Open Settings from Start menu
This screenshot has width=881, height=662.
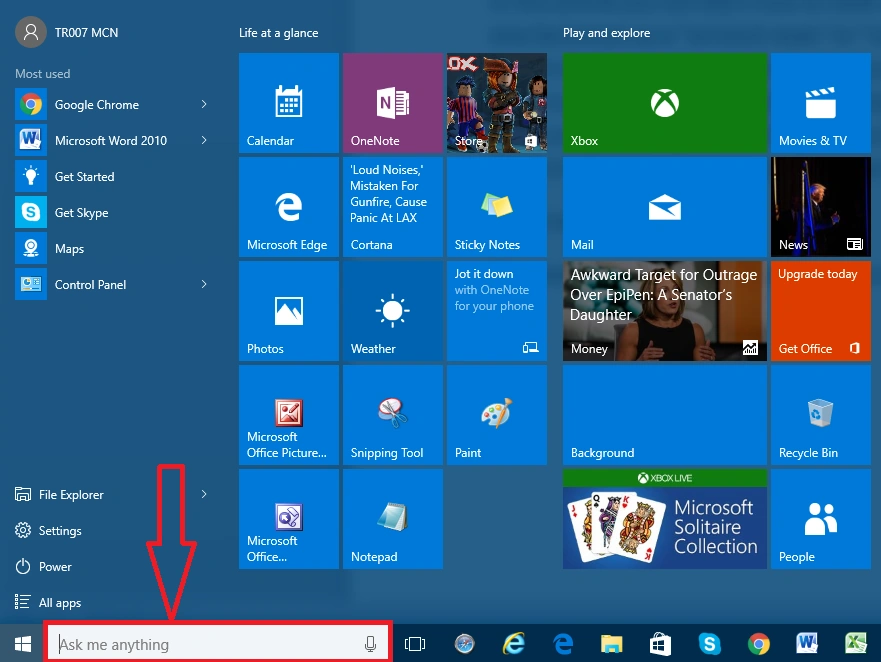click(x=48, y=530)
